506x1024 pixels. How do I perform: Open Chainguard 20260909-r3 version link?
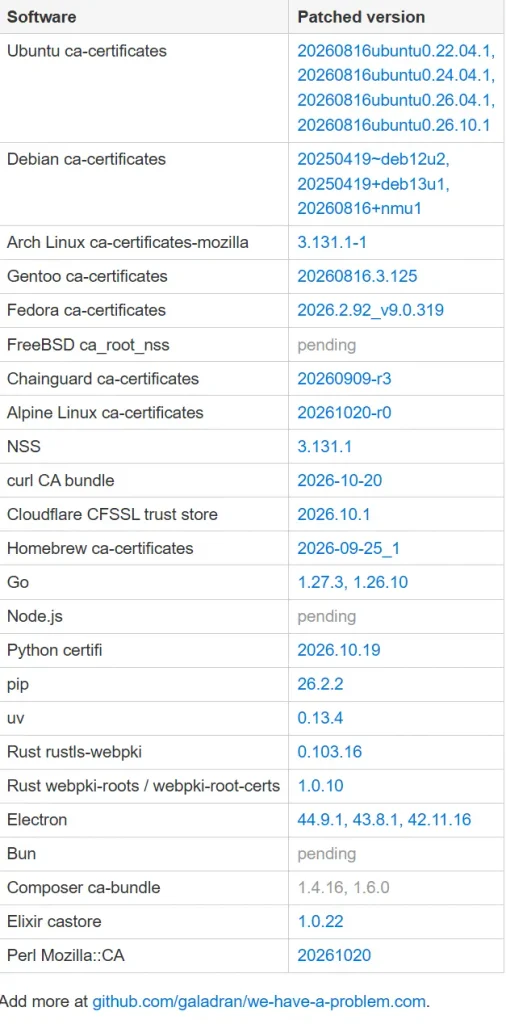click(344, 379)
